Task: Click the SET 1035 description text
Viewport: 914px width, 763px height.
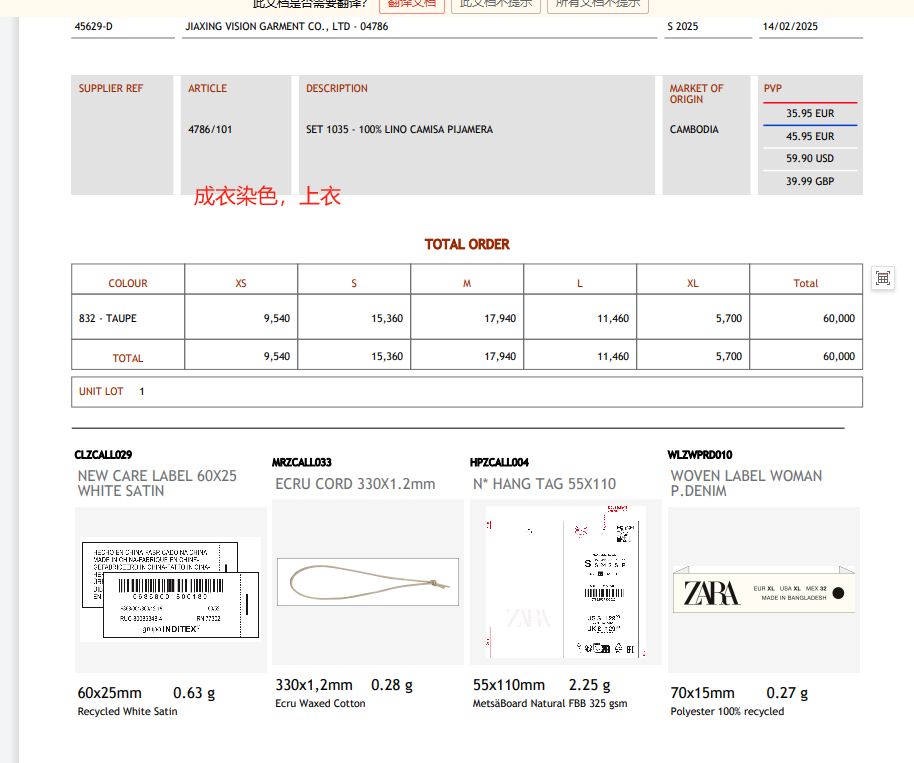Action: pos(399,130)
